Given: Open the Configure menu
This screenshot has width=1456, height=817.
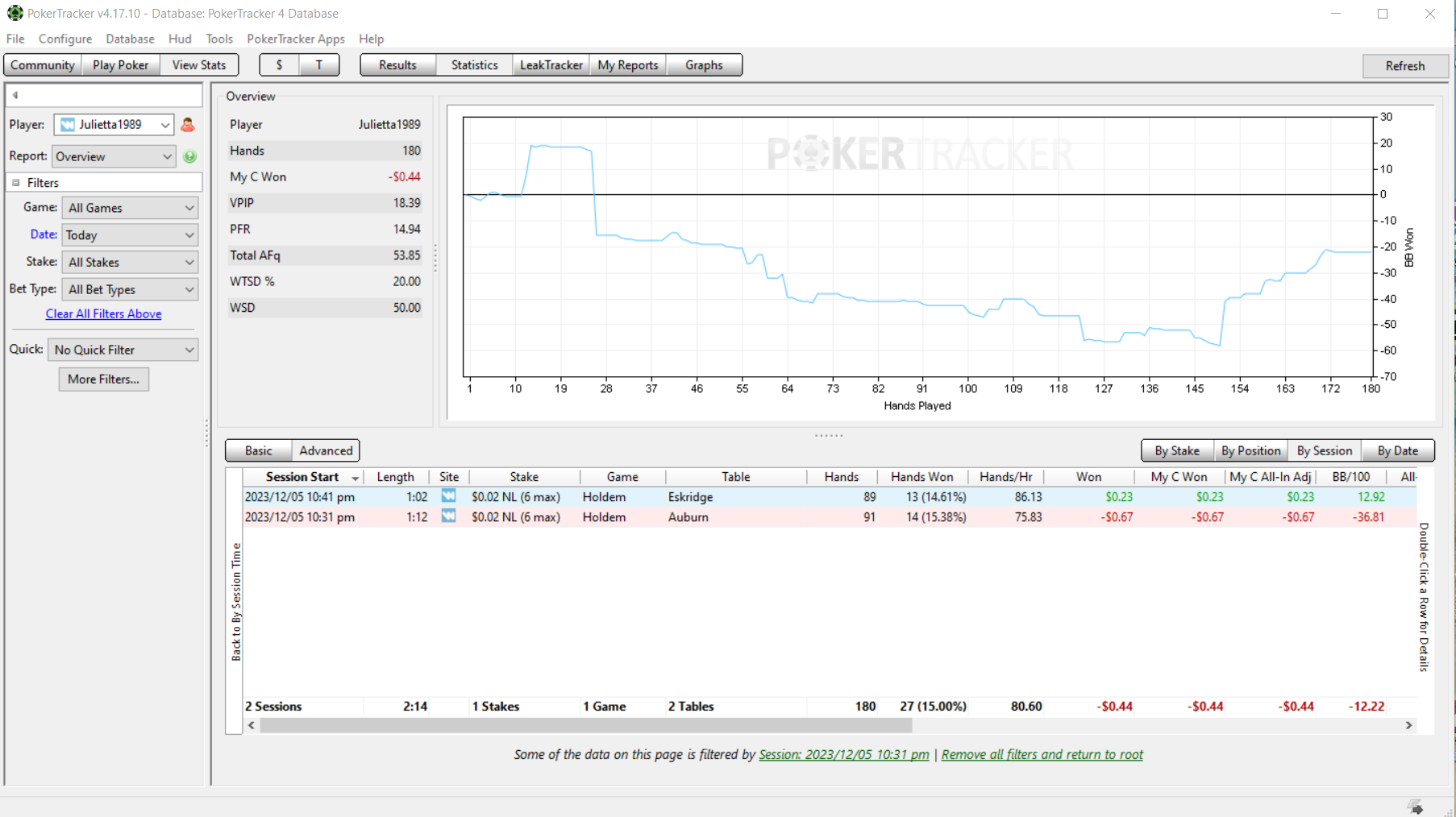Looking at the screenshot, I should (x=65, y=39).
